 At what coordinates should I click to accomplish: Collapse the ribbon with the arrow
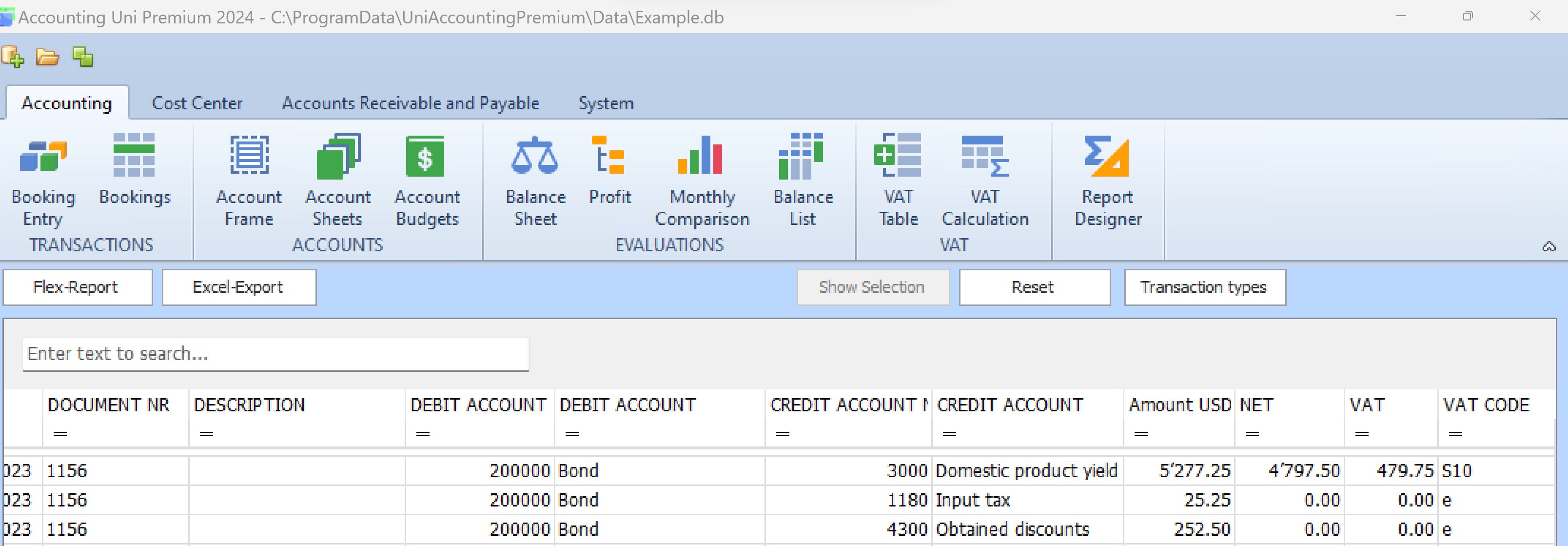[x=1548, y=247]
